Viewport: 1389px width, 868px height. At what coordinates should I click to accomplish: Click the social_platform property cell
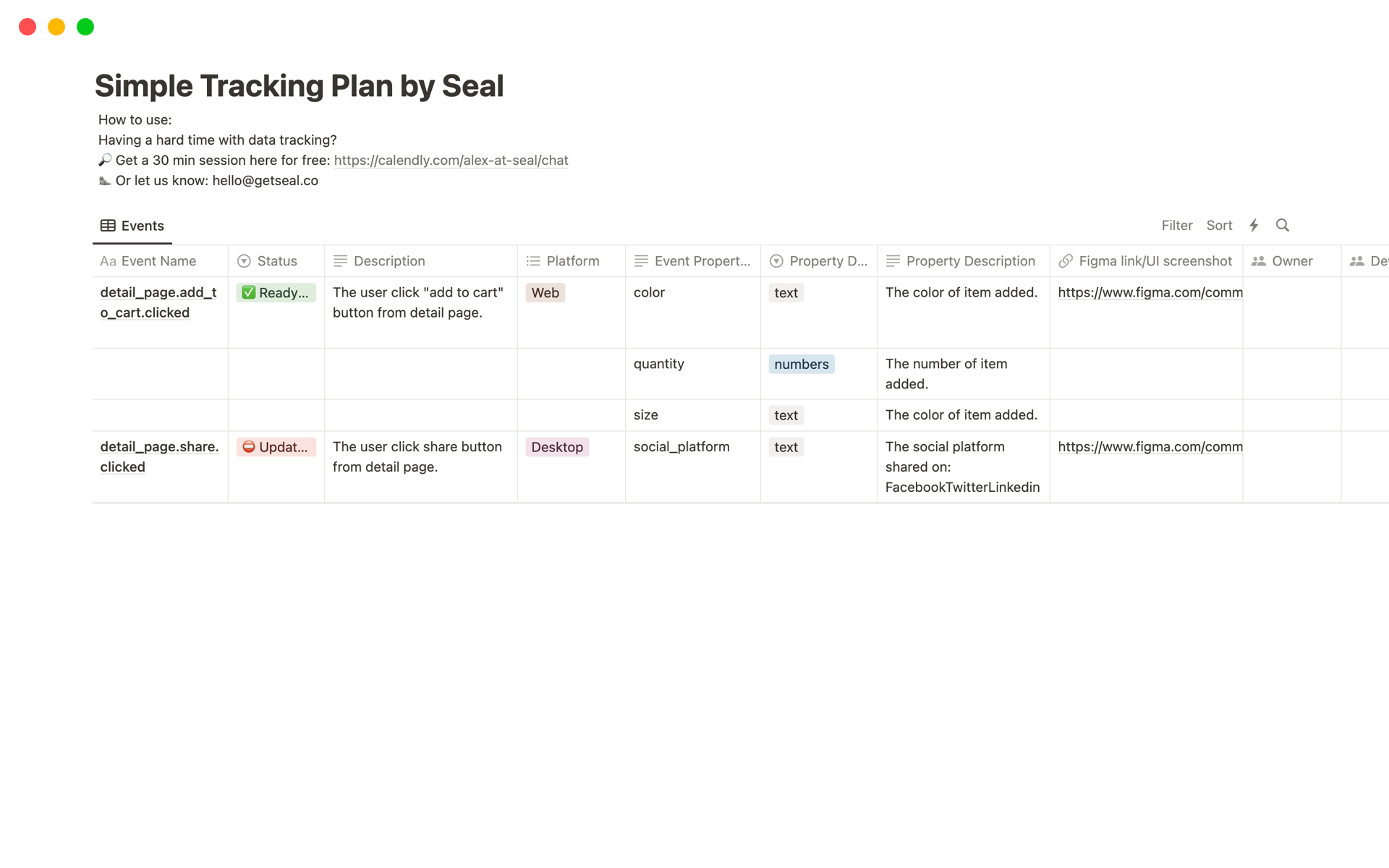click(x=681, y=447)
